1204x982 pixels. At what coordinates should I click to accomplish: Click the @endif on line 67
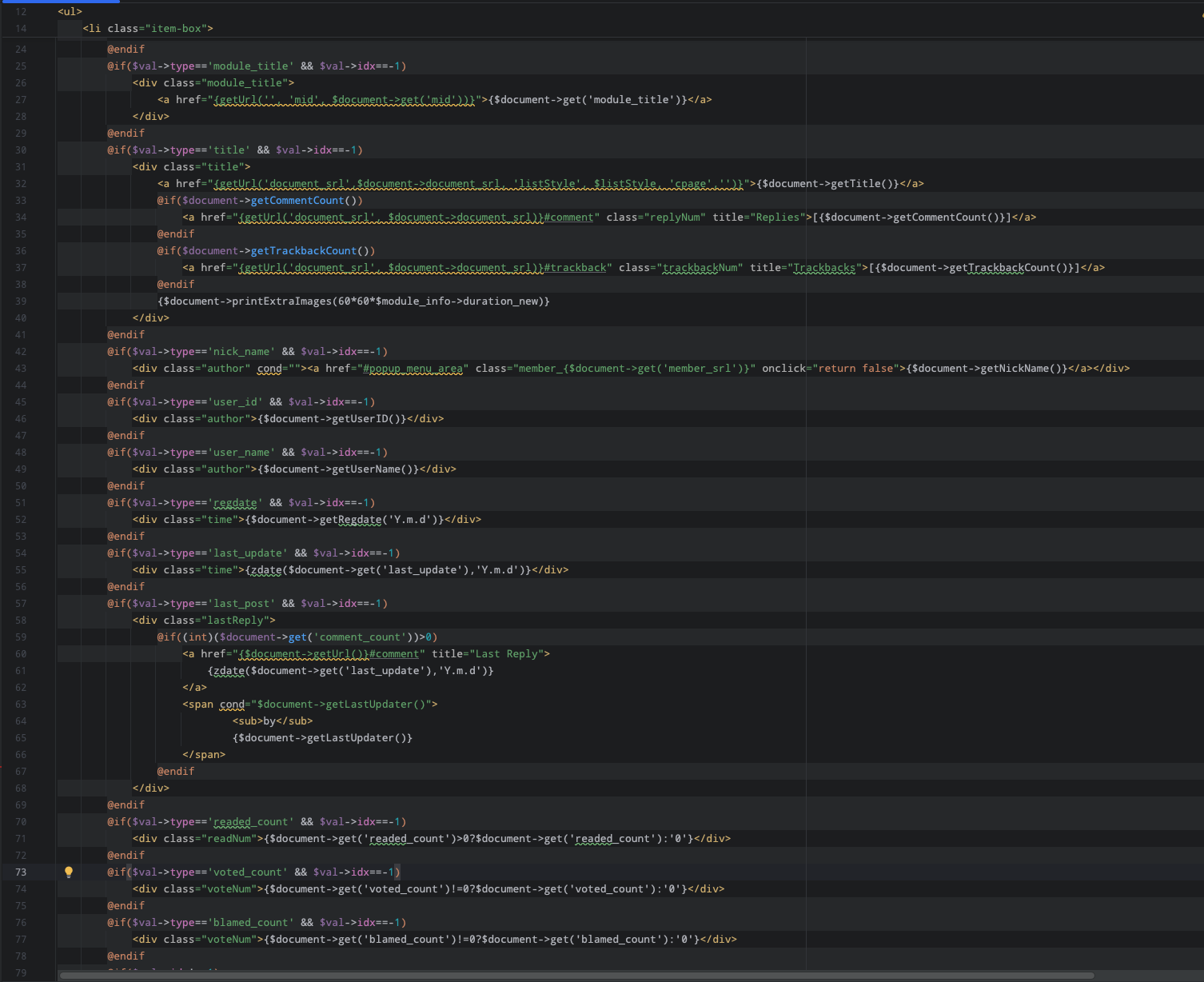pyautogui.click(x=176, y=772)
